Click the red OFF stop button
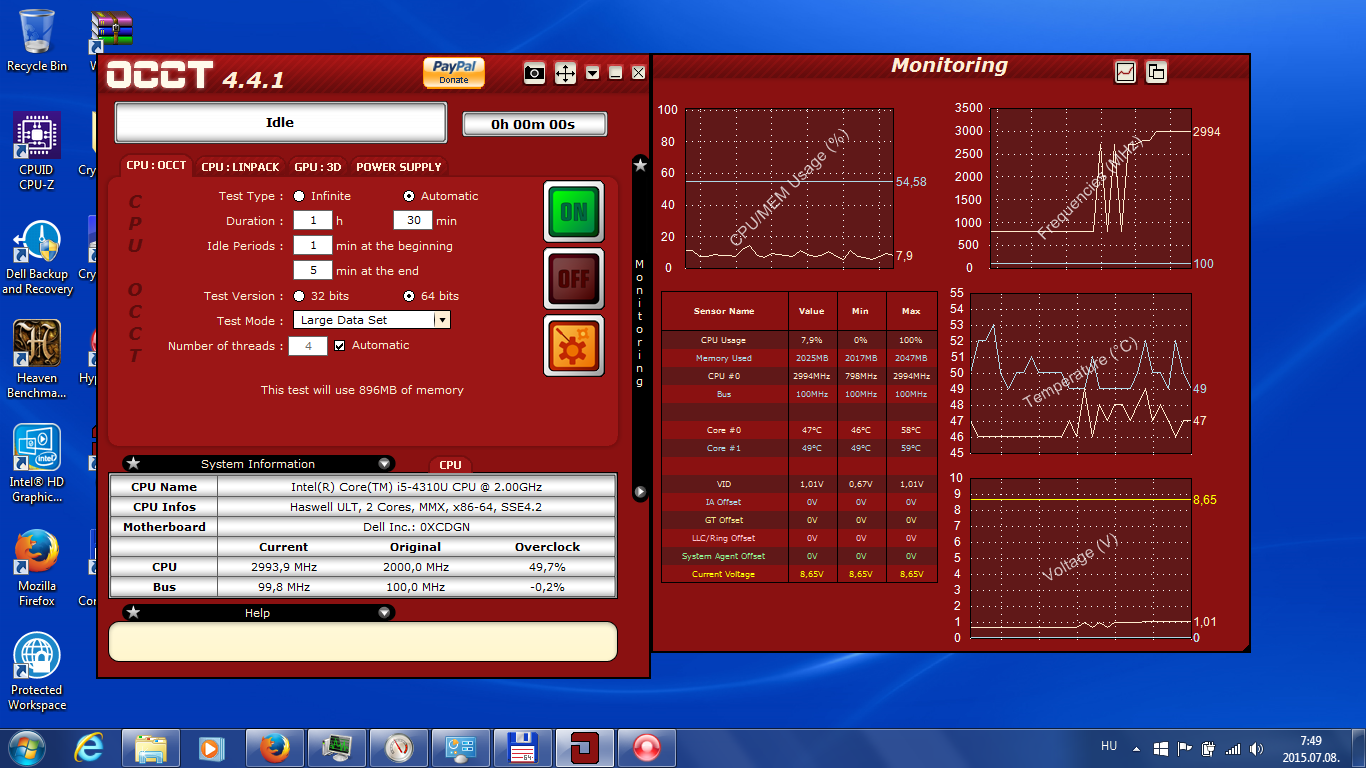Viewport: 1366px width, 768px height. pos(574,279)
